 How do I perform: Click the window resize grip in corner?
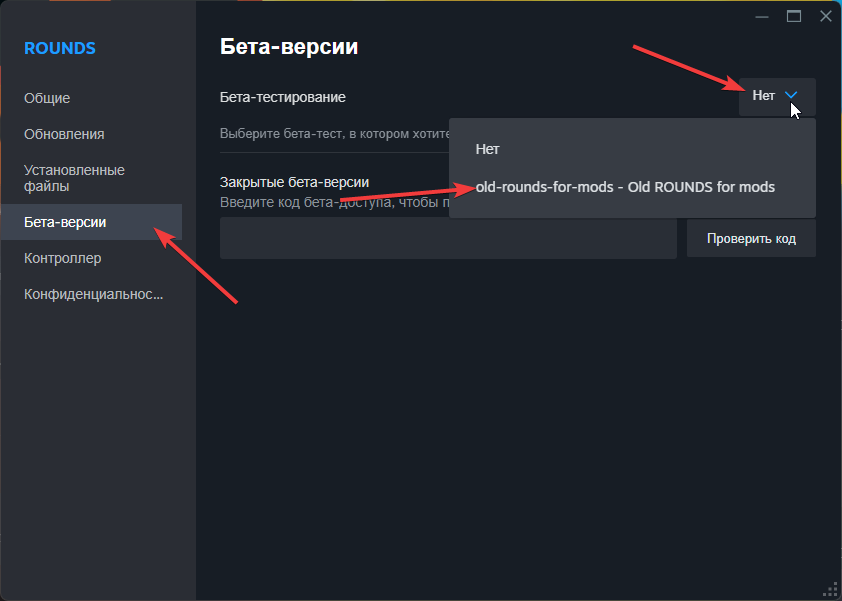[x=830, y=590]
